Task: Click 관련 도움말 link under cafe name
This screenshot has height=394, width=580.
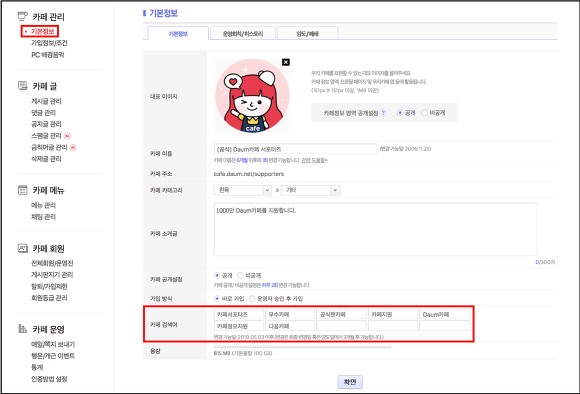Action: click(x=314, y=160)
